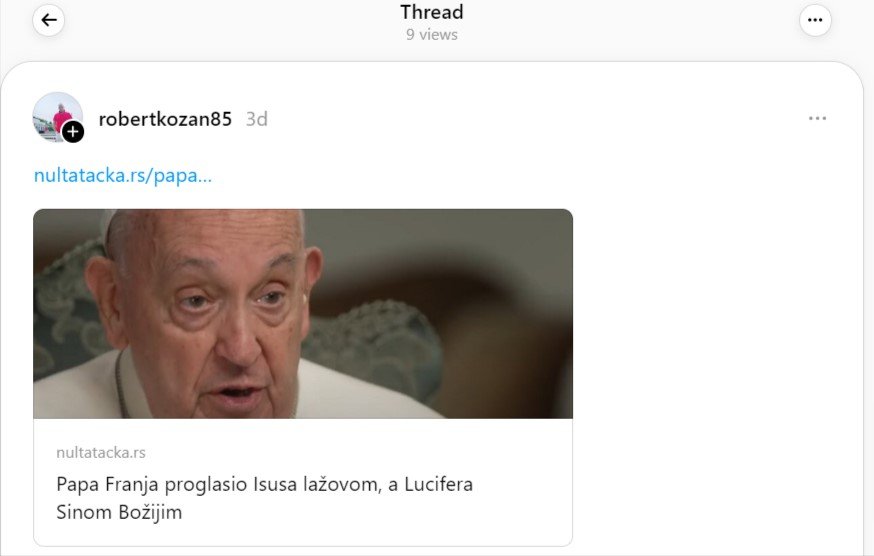Follow robertkozan85 via the plus badge

tap(73, 132)
